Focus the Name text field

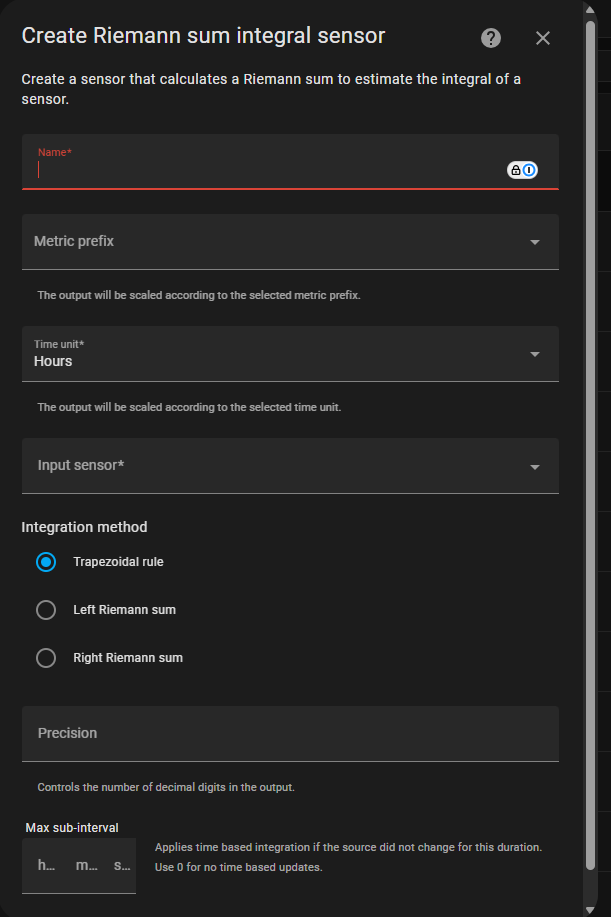(x=270, y=169)
